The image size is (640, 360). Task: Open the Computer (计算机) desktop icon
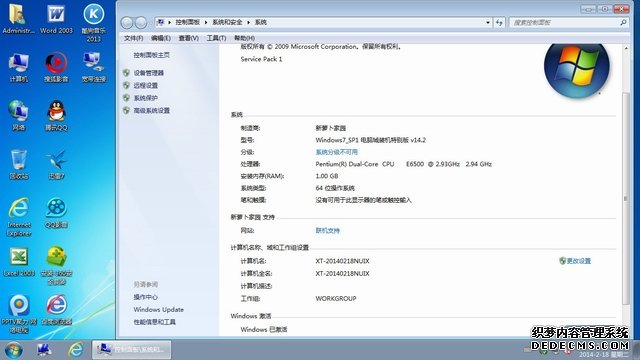pyautogui.click(x=18, y=67)
